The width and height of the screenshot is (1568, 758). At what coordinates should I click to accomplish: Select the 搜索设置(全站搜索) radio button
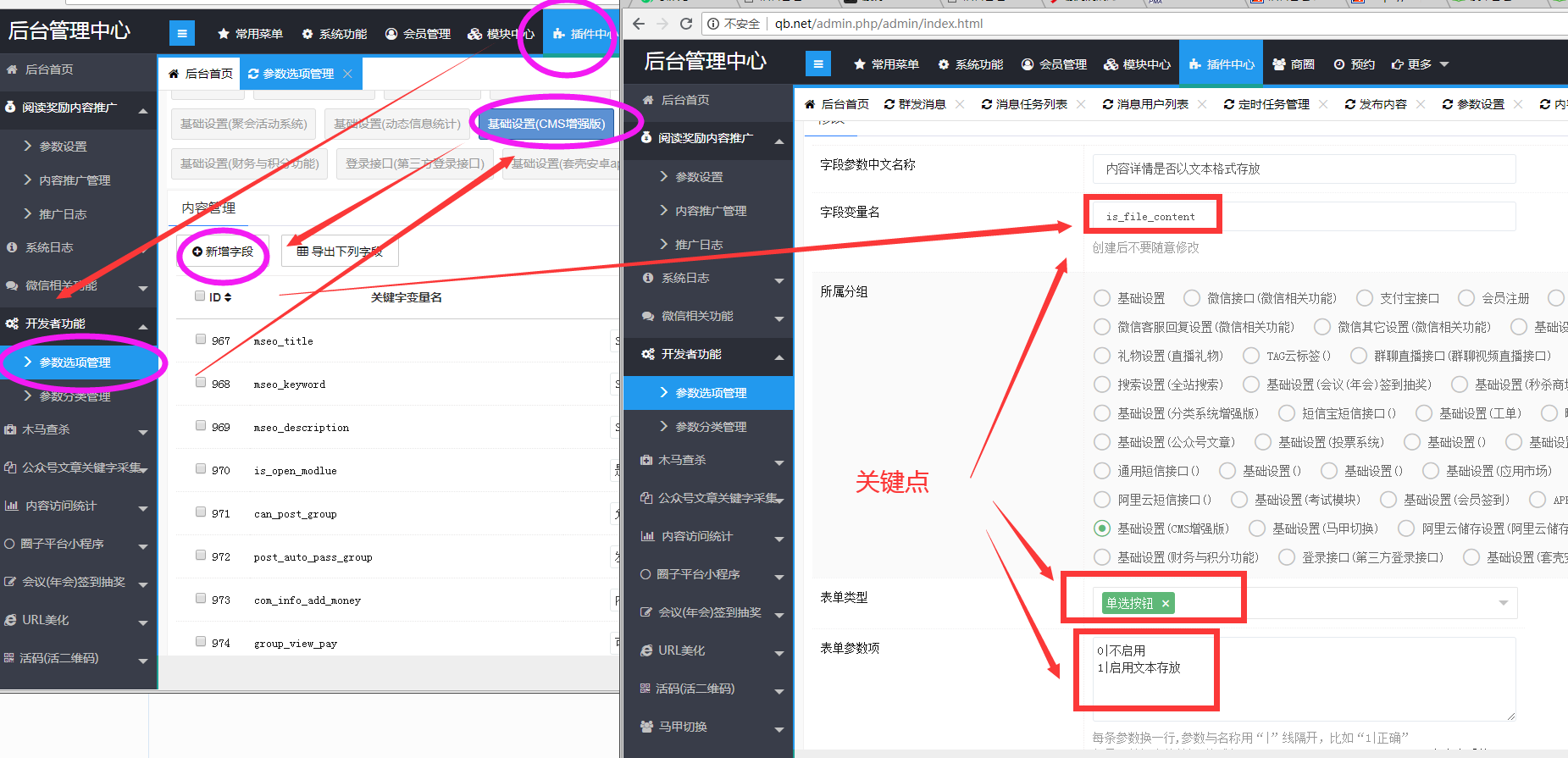[x=1102, y=385]
